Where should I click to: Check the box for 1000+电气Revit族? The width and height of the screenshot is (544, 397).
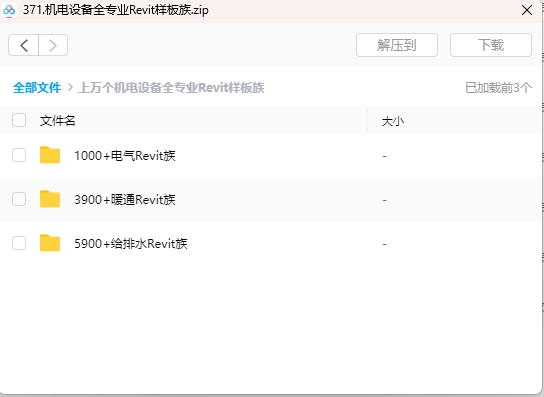[x=19, y=155]
